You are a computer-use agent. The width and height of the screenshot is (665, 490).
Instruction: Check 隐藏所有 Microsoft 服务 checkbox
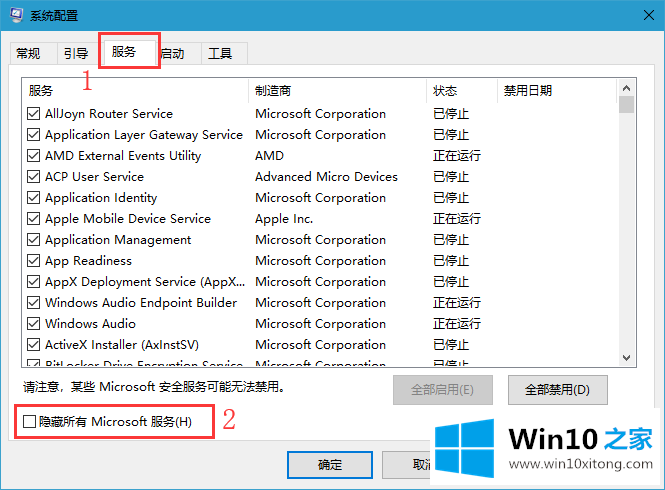pyautogui.click(x=29, y=422)
